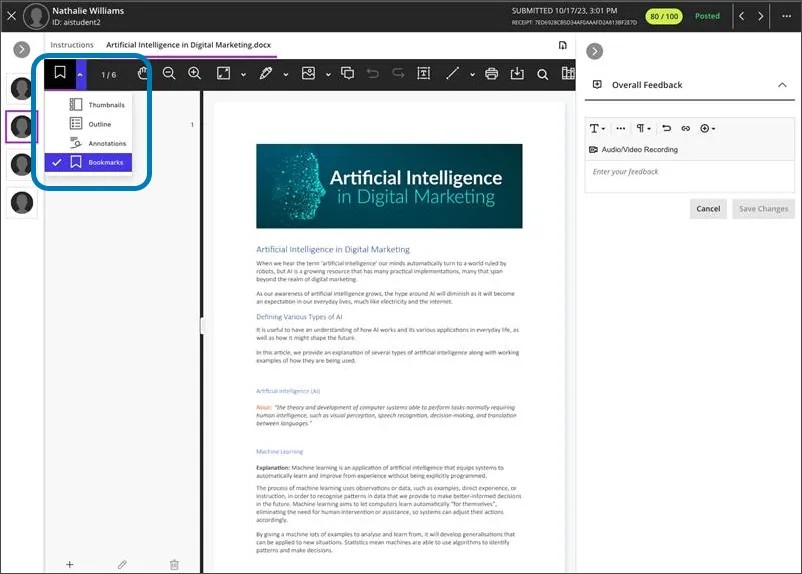Select the Pan hand tool

point(143,73)
